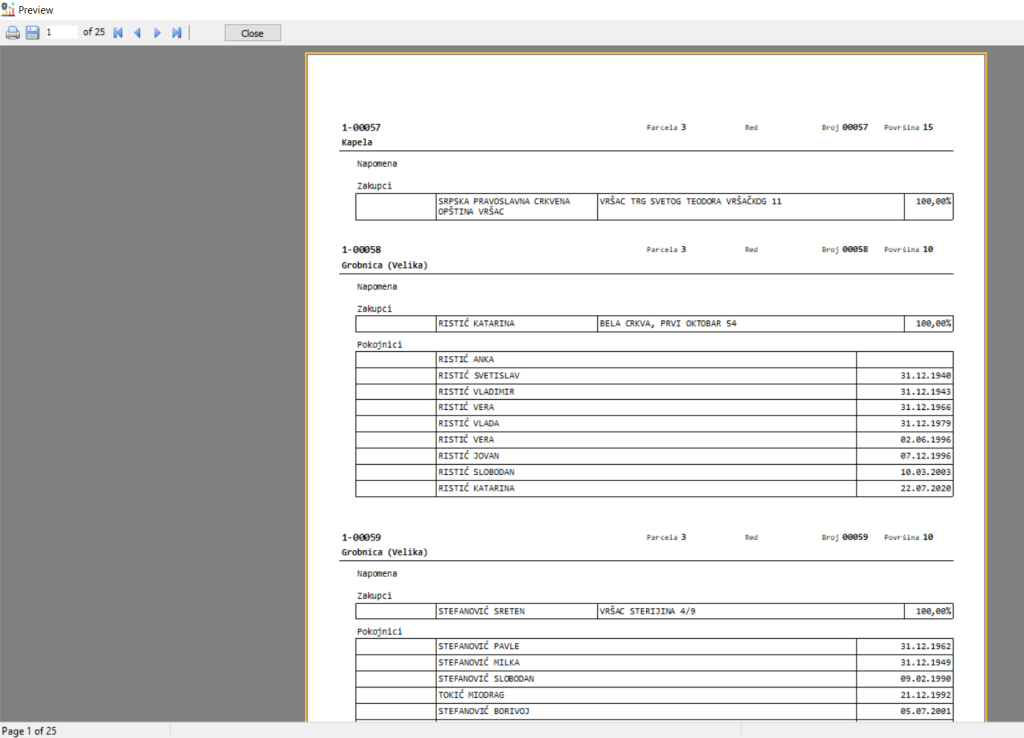Viewport: 1024px width, 738px height.
Task: Click the 'Page 1 of 25' status bar text
Action: pyautogui.click(x=30, y=731)
